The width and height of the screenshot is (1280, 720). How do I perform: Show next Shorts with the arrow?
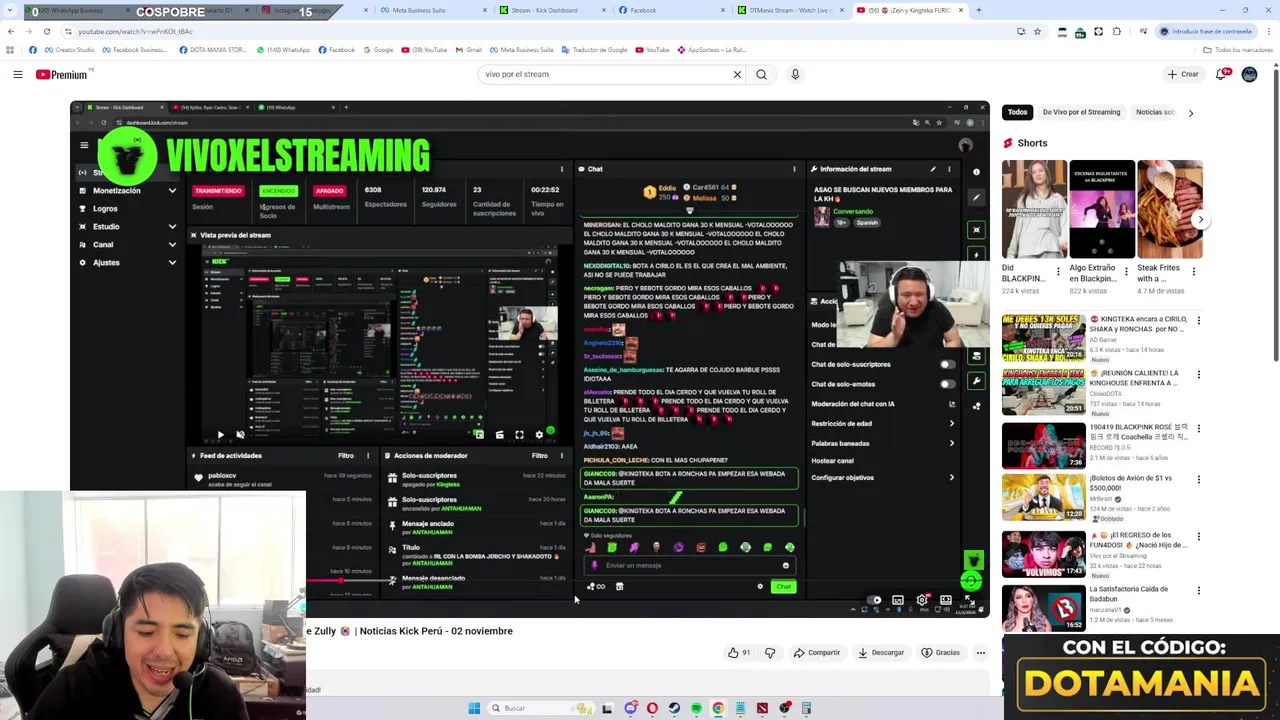coord(1201,219)
